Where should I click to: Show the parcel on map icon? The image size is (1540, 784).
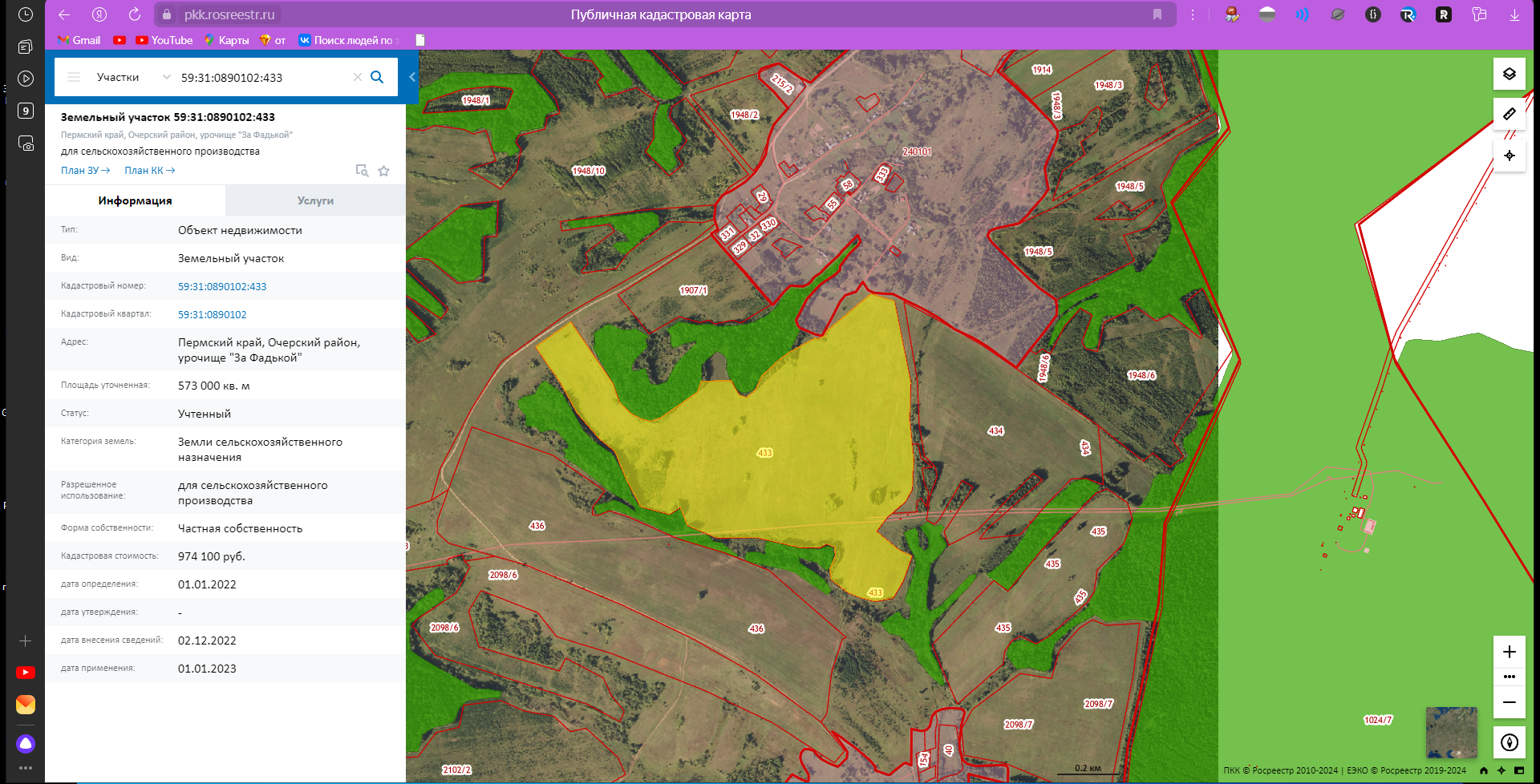point(362,171)
